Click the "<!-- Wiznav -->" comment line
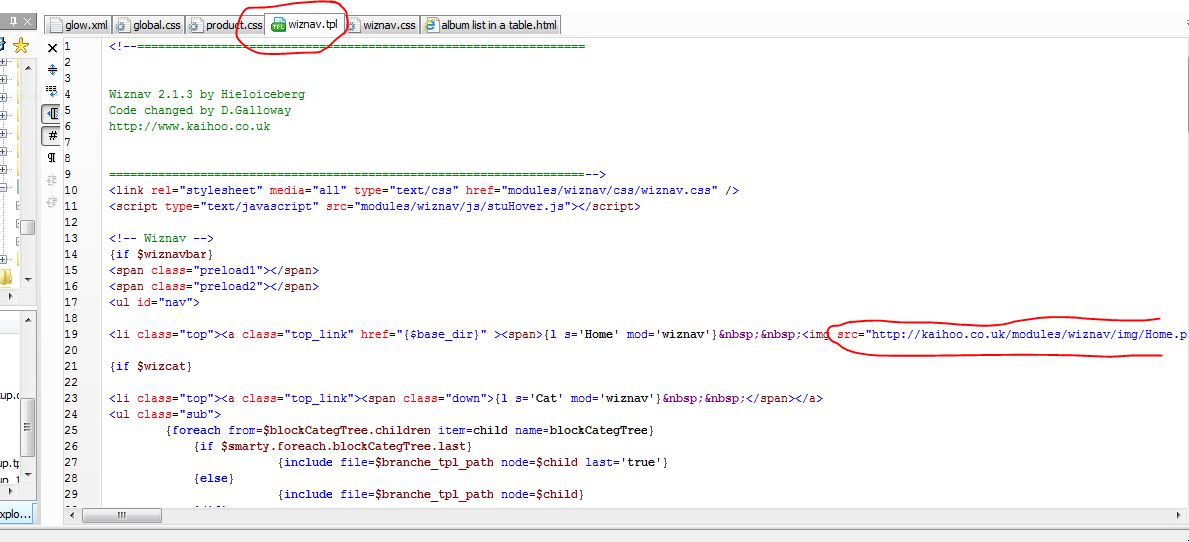 point(162,238)
